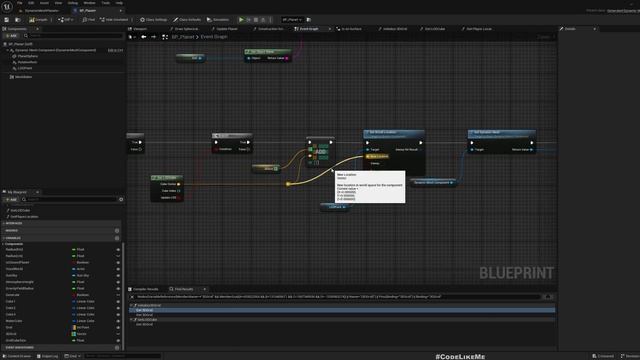Open Class Settings
640x360 pixels.
(x=153, y=20)
